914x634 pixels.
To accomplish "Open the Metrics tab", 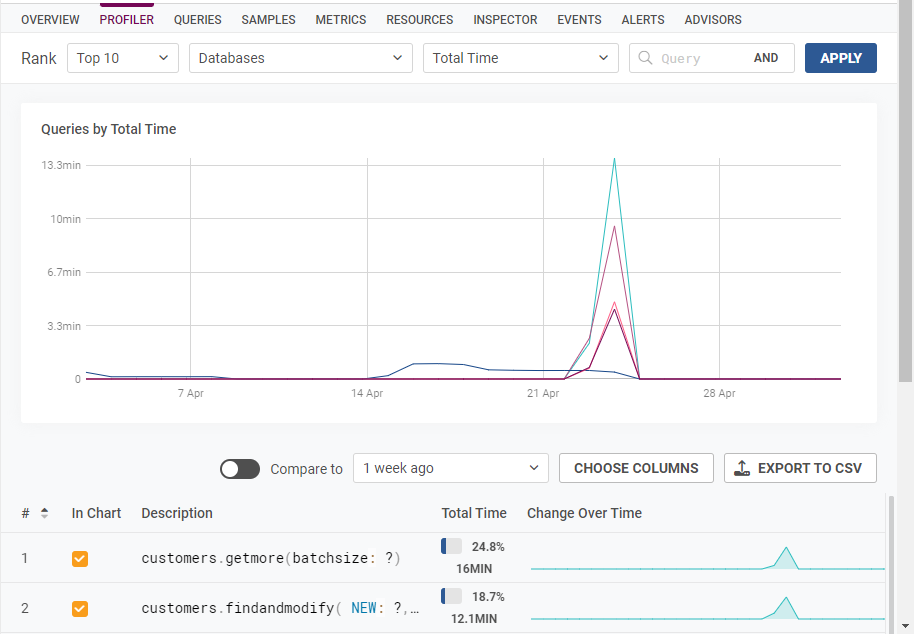I will pyautogui.click(x=341, y=19).
